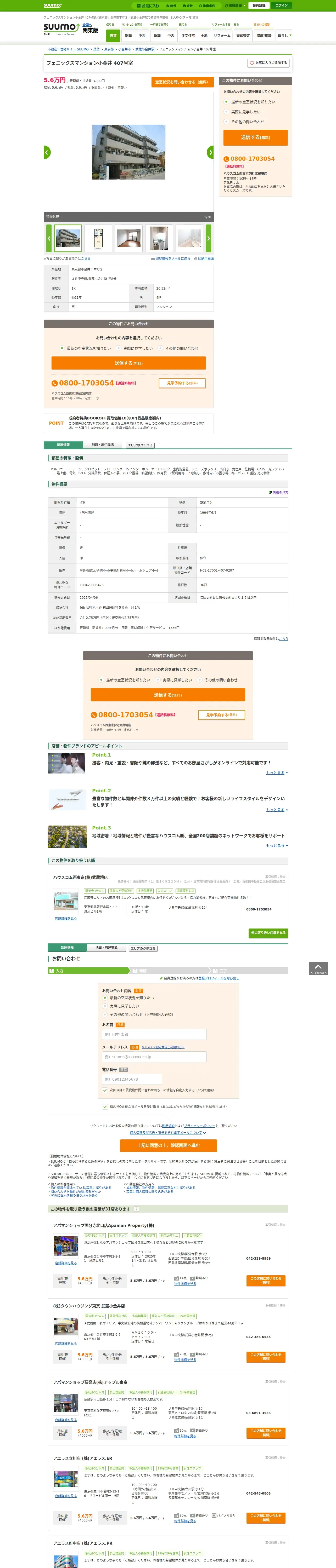Click 印刷用画面 printer icon link
The image size is (336, 1568).
point(204,259)
